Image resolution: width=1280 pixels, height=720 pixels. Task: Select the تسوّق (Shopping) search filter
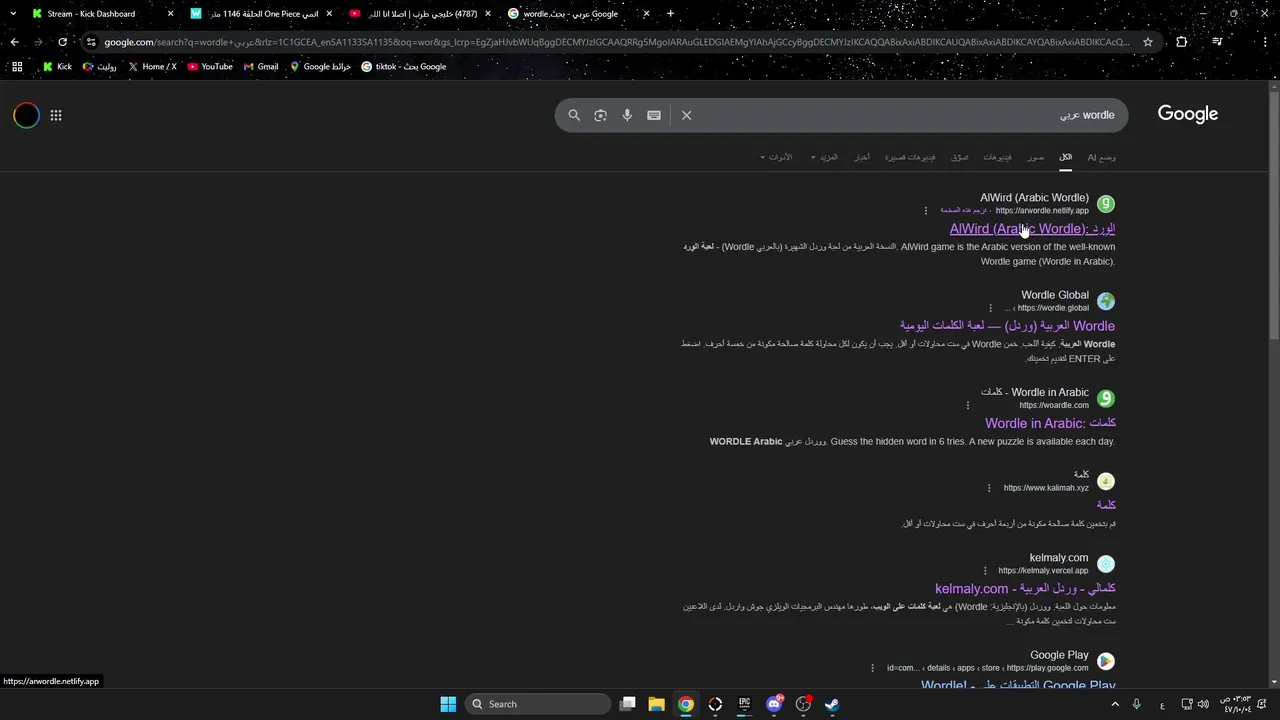click(x=960, y=157)
